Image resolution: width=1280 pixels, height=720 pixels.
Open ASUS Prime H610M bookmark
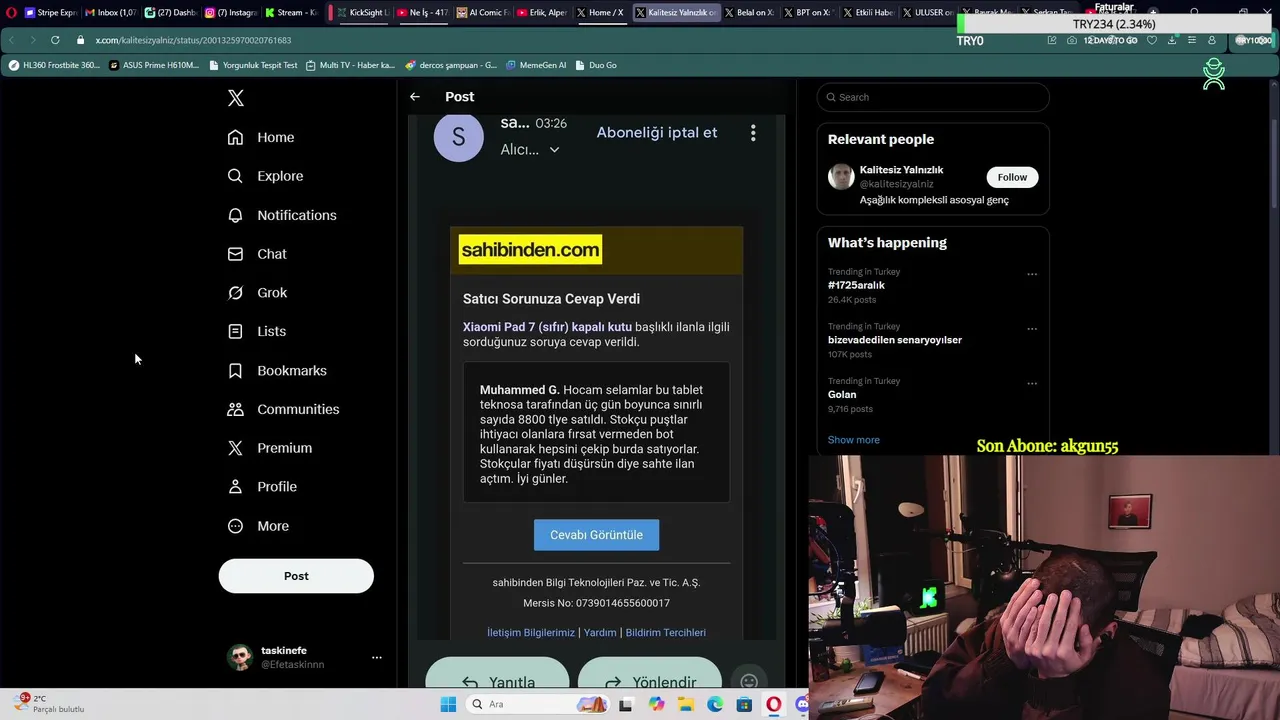click(x=154, y=65)
